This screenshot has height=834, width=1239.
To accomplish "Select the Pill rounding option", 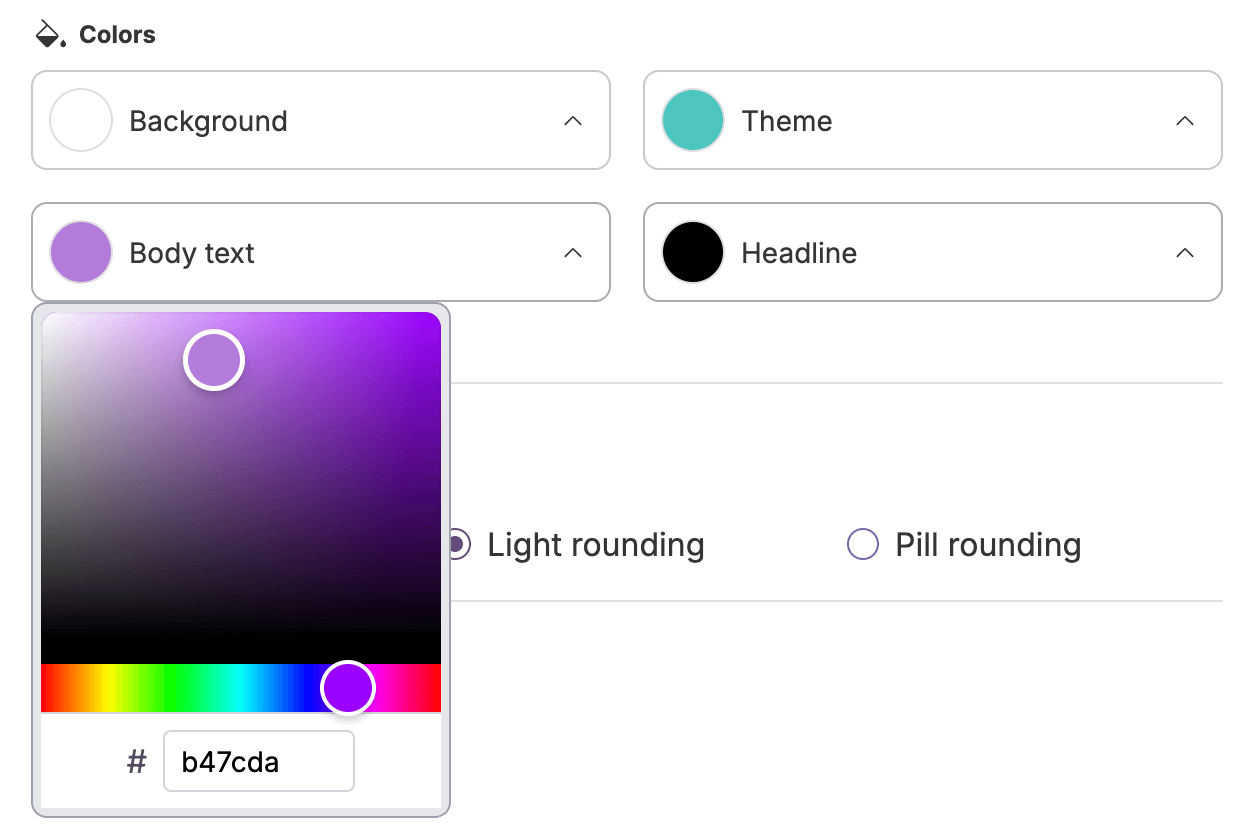I will pyautogui.click(x=862, y=544).
